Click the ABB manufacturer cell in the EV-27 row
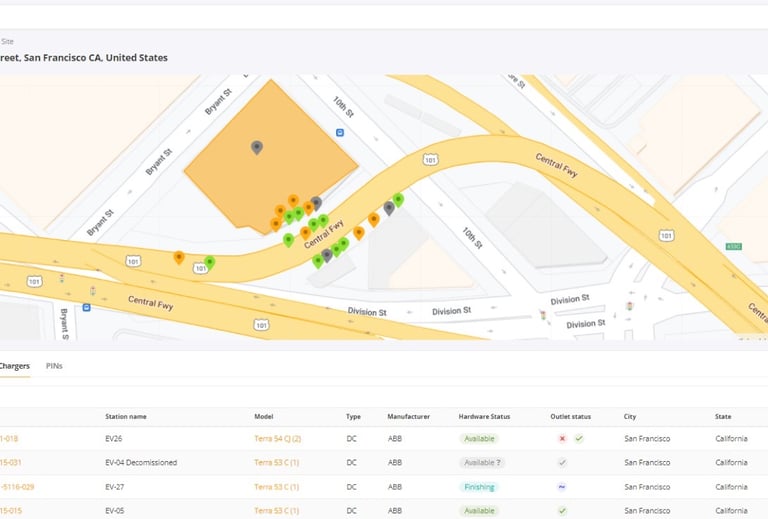This screenshot has height=519, width=768. [395, 487]
